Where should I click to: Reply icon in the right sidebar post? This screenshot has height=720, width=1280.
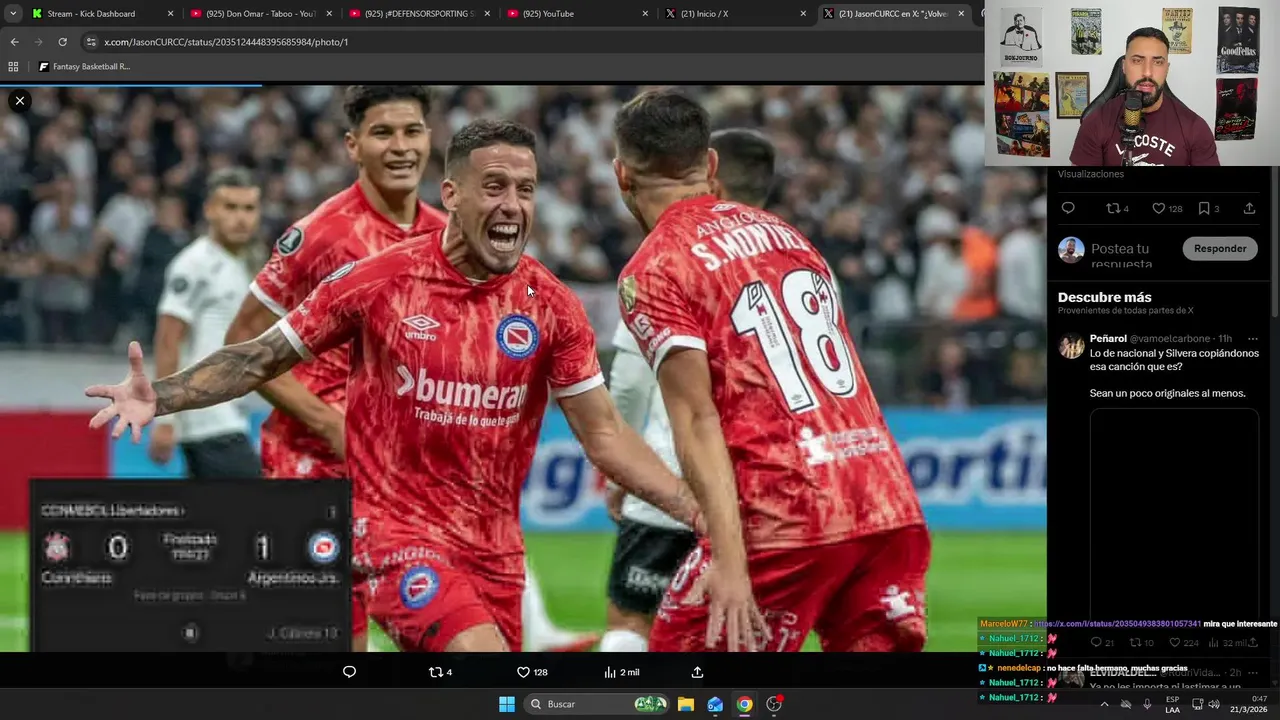(1068, 208)
